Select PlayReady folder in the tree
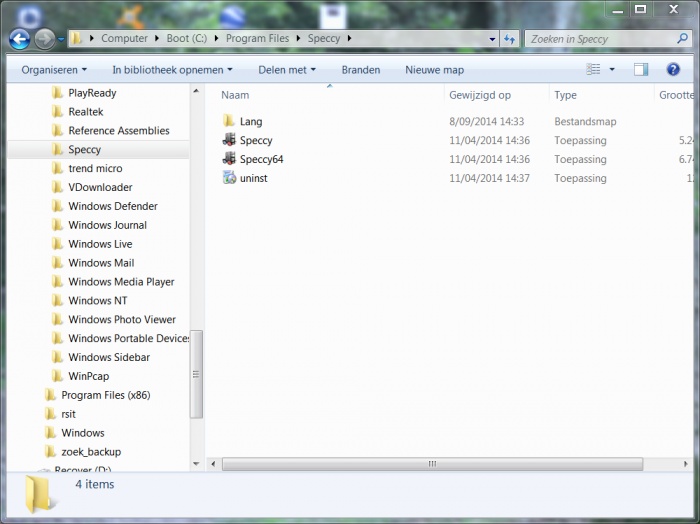The width and height of the screenshot is (700, 524). (92, 93)
